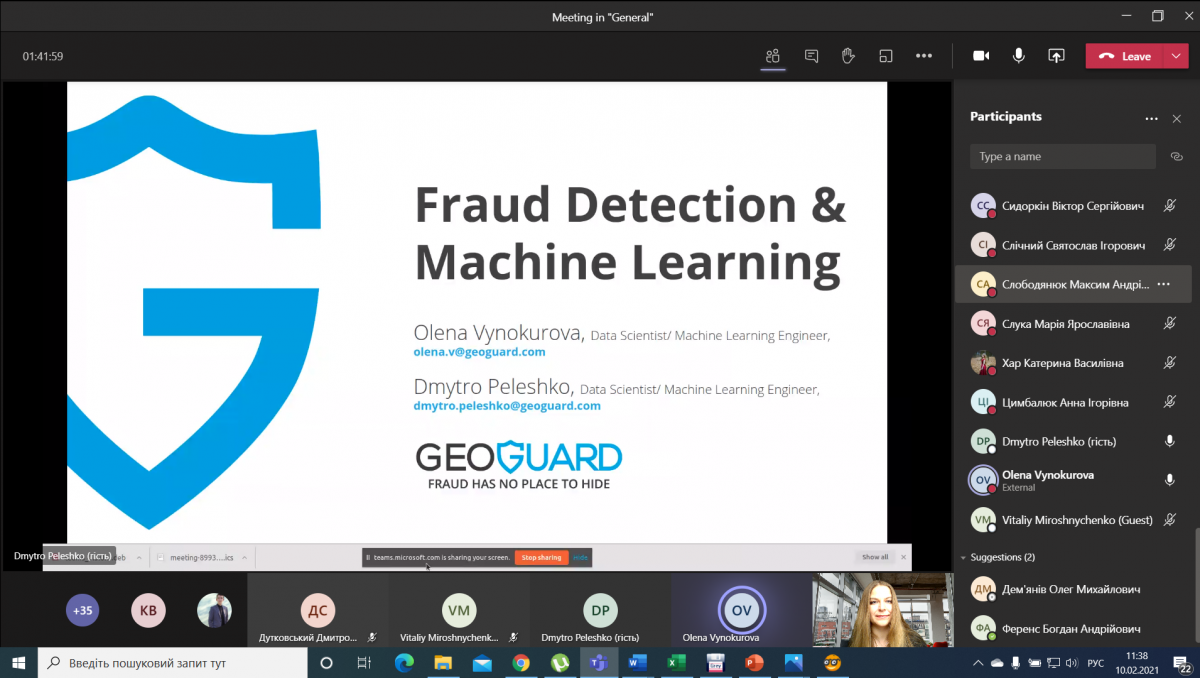Toggle the camera on or off
The image size is (1200, 678).
981,56
